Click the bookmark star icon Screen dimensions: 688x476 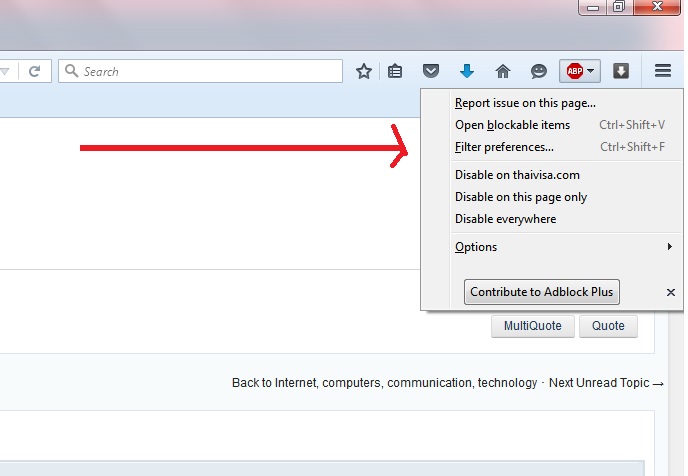pyautogui.click(x=364, y=71)
